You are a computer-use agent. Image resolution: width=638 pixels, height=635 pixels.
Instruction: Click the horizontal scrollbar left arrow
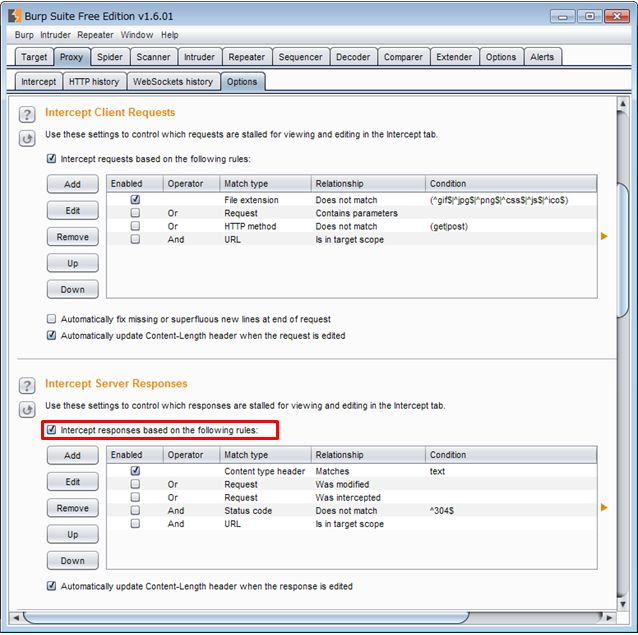(x=16, y=618)
